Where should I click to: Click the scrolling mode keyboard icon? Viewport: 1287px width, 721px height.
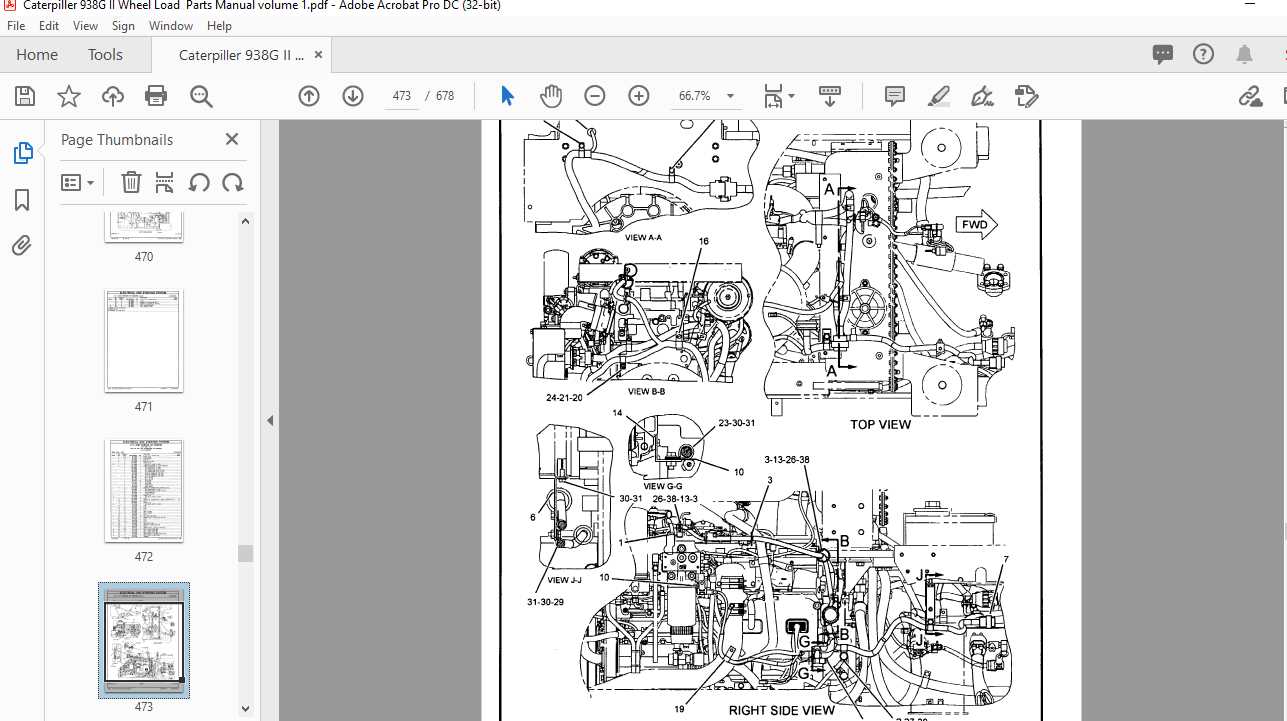tap(829, 96)
